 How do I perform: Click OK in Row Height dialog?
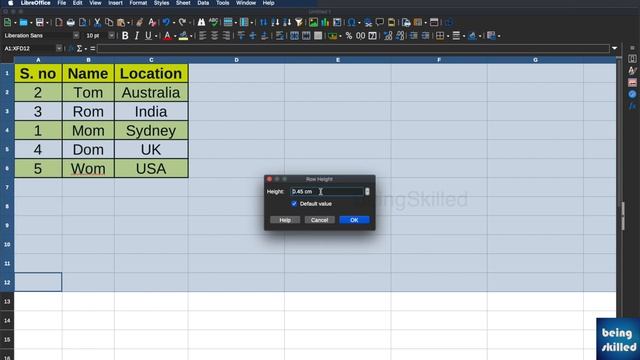point(354,220)
